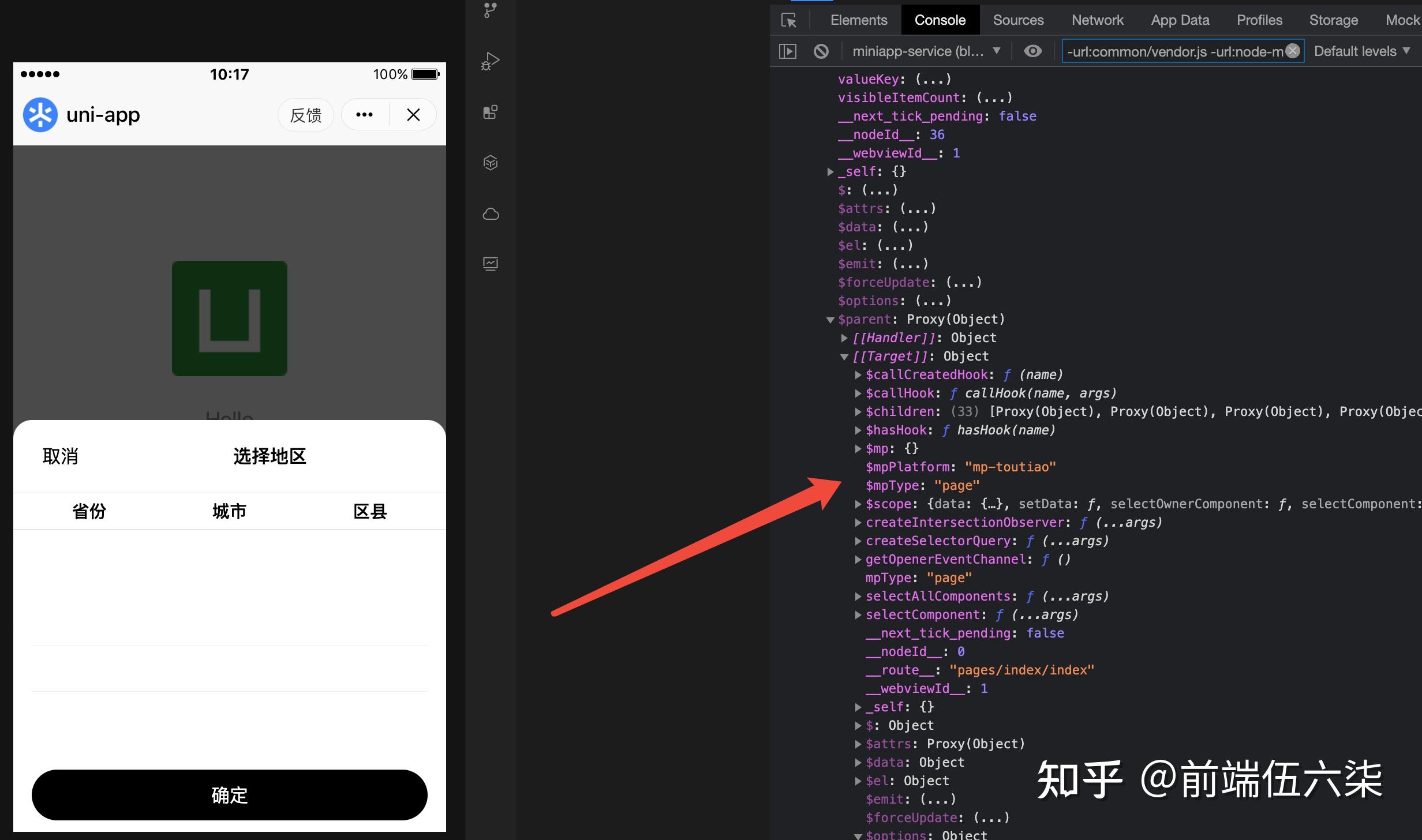Expand getOpenerEventChannel function entry
The height and width of the screenshot is (840, 1422).
tap(858, 560)
